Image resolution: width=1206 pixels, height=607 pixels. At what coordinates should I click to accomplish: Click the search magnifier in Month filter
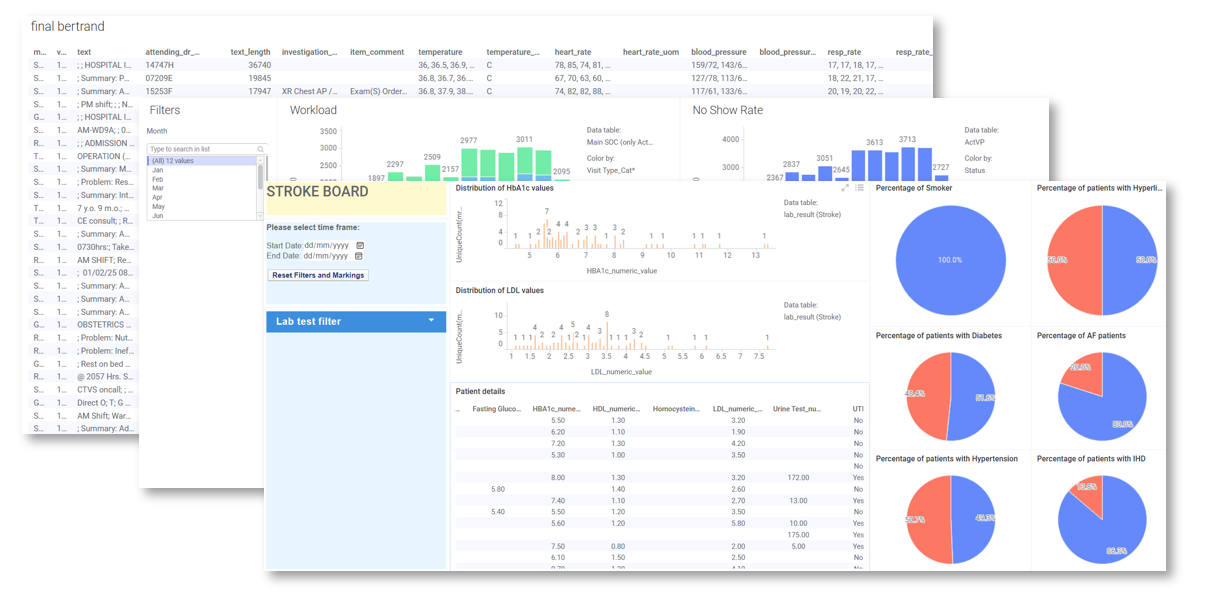[x=260, y=149]
